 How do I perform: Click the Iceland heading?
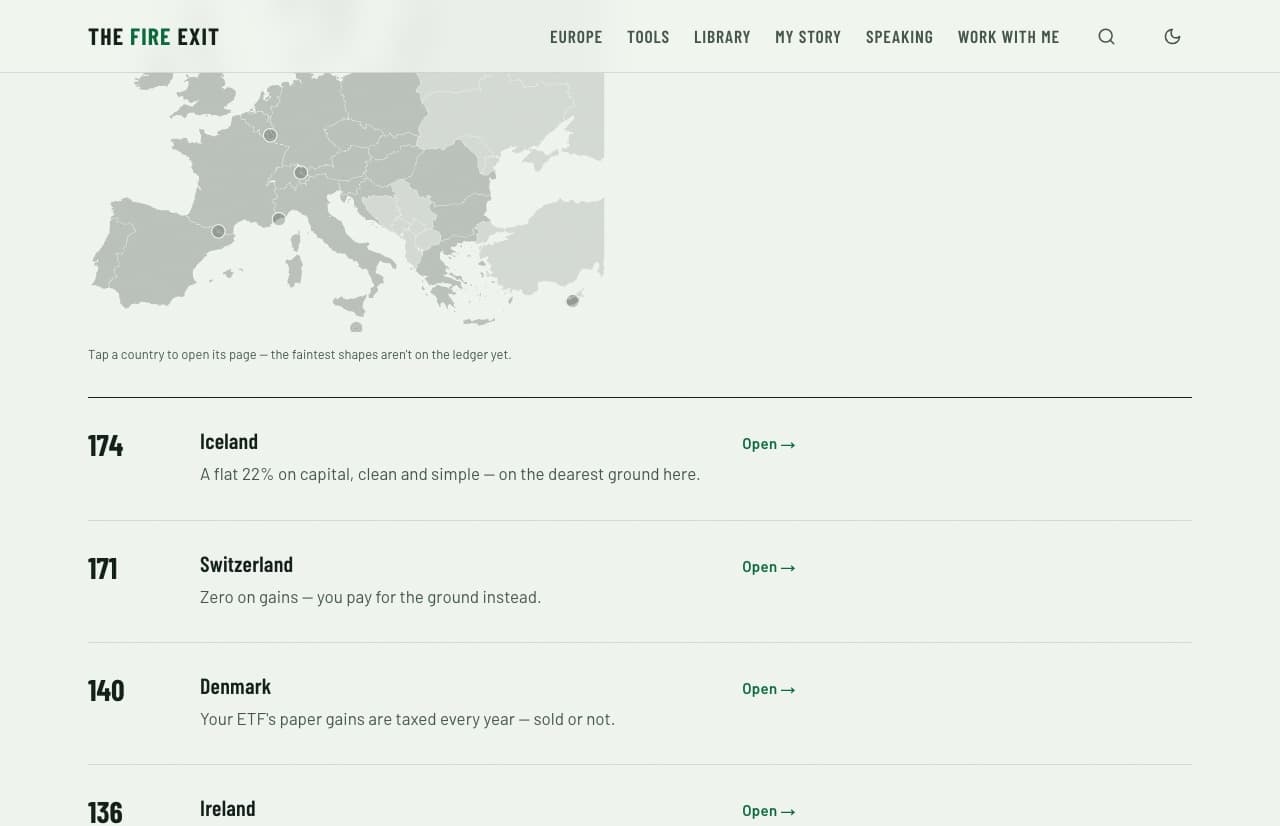click(x=229, y=442)
